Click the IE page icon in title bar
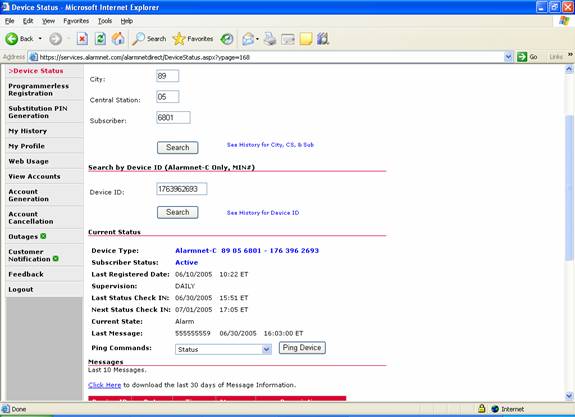The image size is (575, 417). tap(6, 7)
